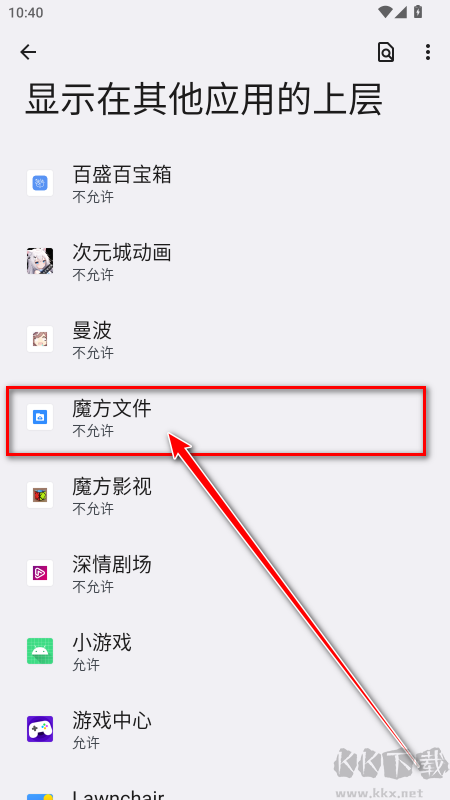Open the three-dot overflow menu
The height and width of the screenshot is (800, 450).
[428, 52]
